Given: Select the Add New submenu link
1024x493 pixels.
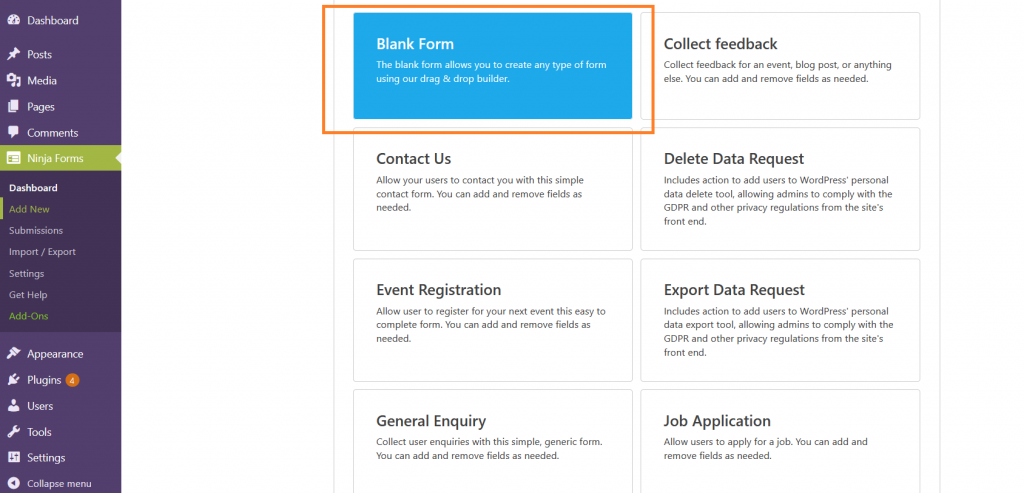Looking at the screenshot, I should pos(29,210).
